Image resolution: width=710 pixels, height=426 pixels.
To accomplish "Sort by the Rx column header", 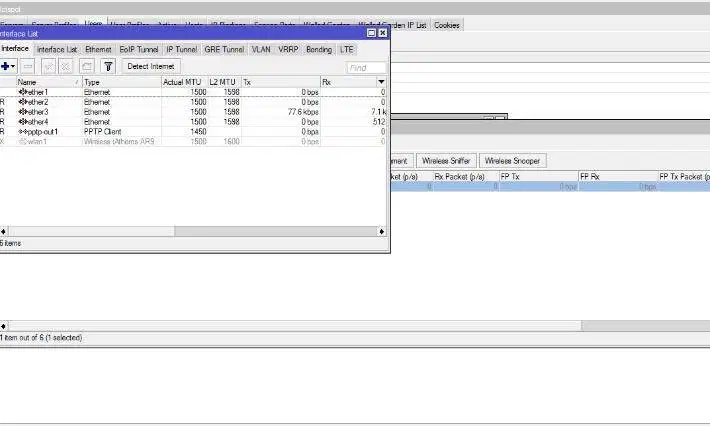I will 349,82.
